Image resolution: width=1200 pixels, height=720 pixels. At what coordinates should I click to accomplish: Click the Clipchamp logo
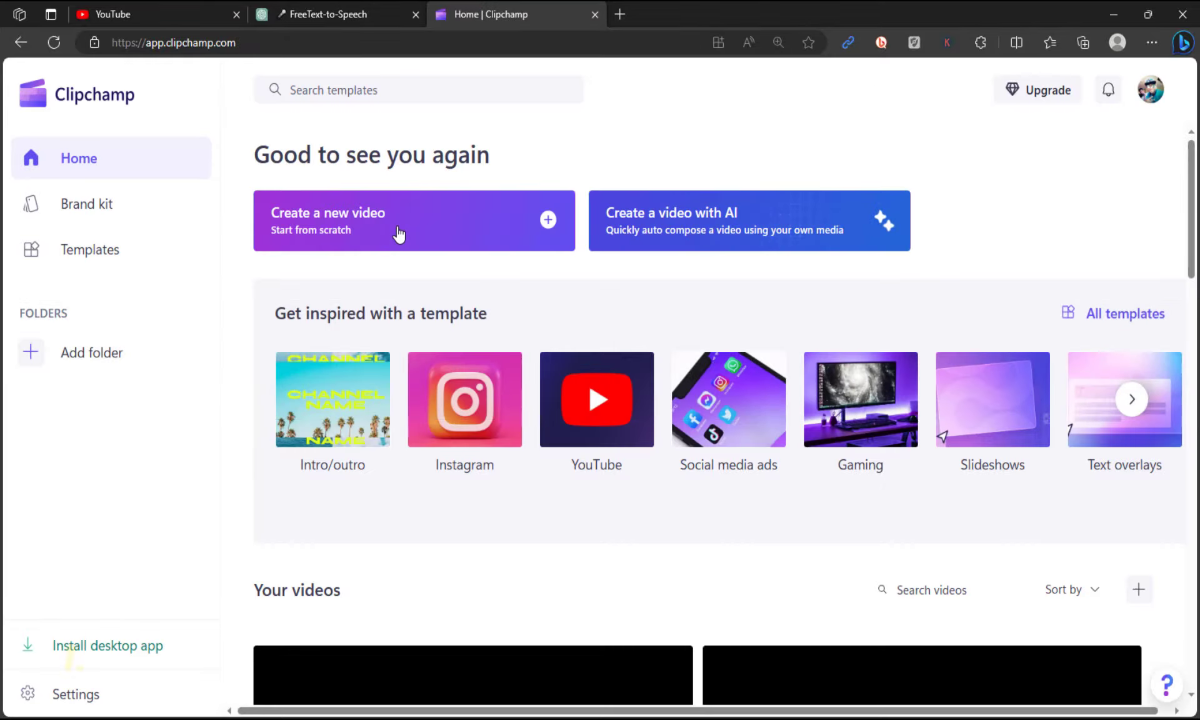point(77,94)
